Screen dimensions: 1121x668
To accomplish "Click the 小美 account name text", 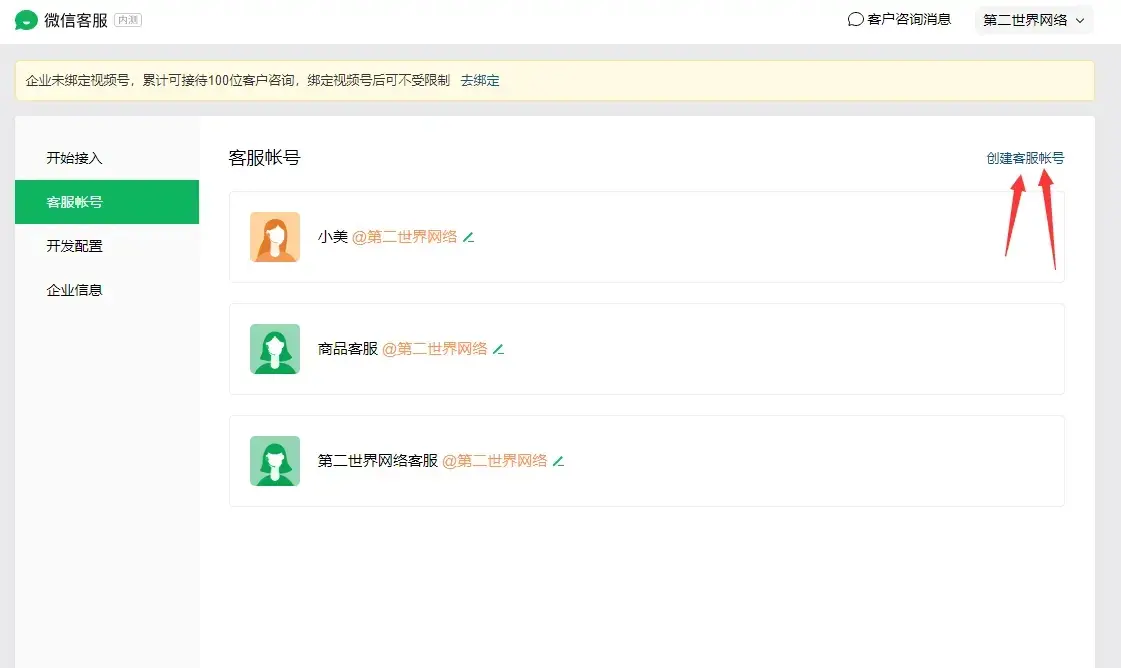I will (x=333, y=237).
